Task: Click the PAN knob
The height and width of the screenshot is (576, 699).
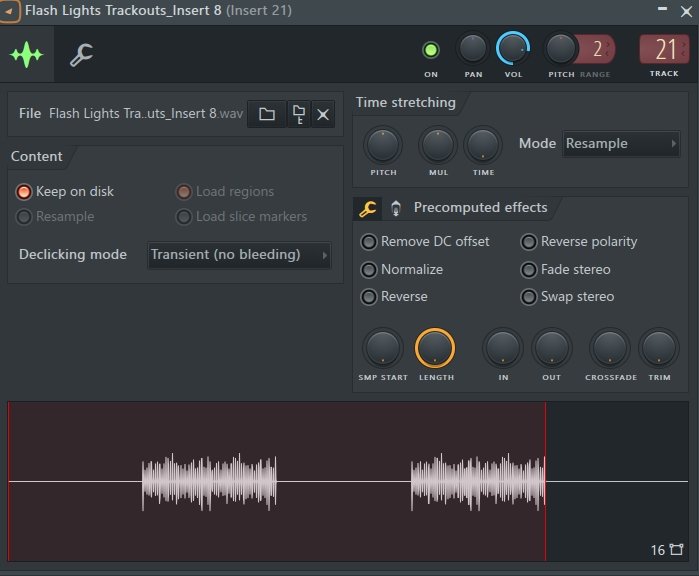Action: pyautogui.click(x=473, y=49)
